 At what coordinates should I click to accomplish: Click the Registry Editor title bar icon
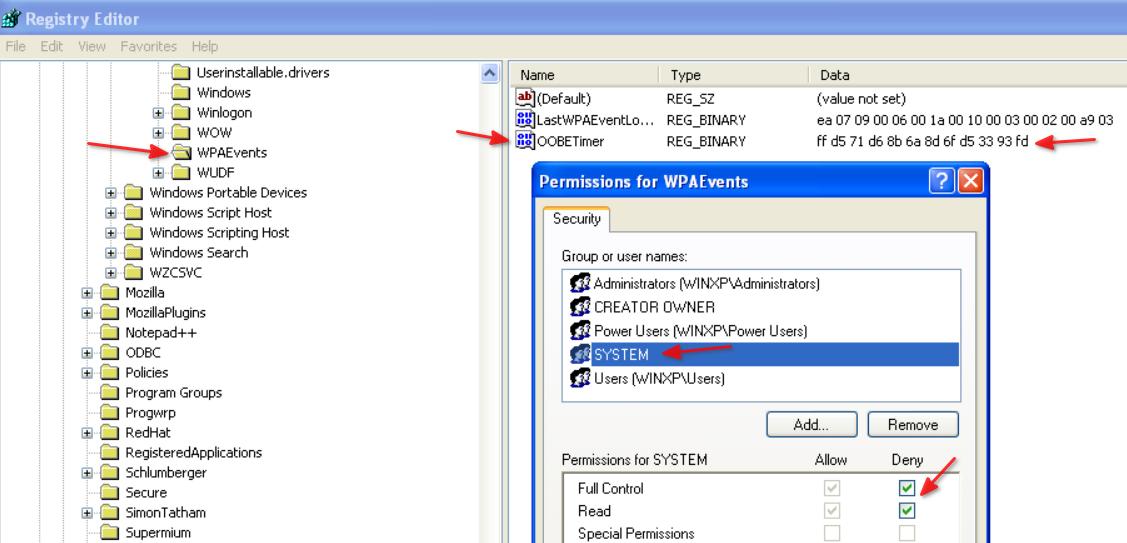point(11,17)
